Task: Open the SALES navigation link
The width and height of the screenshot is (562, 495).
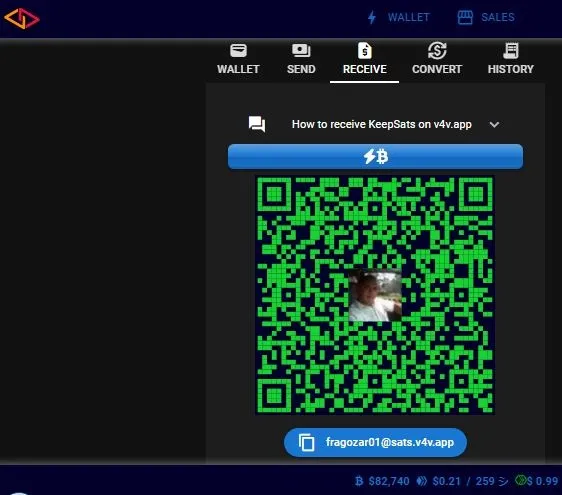Action: (497, 17)
